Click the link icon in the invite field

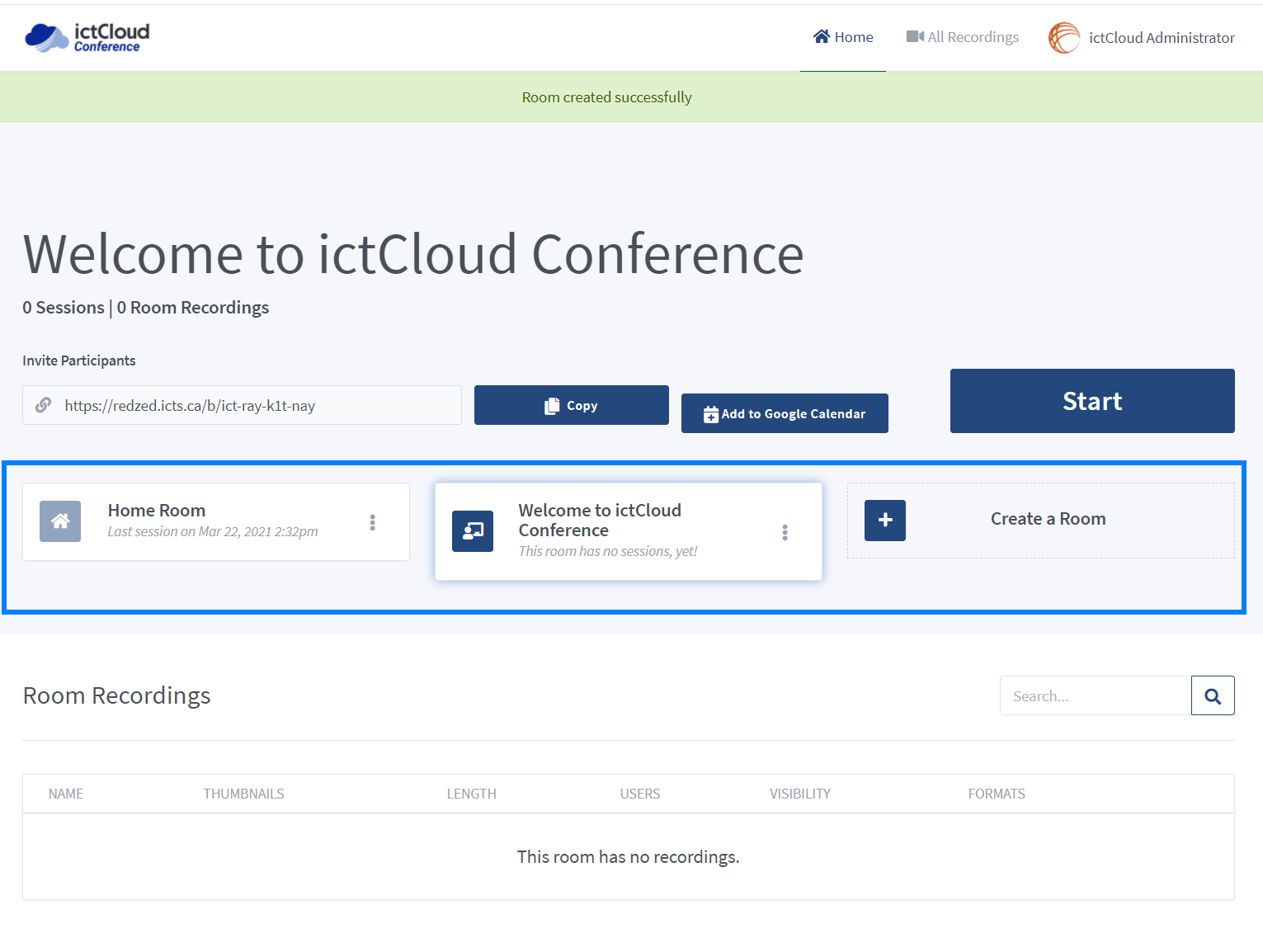pyautogui.click(x=43, y=405)
